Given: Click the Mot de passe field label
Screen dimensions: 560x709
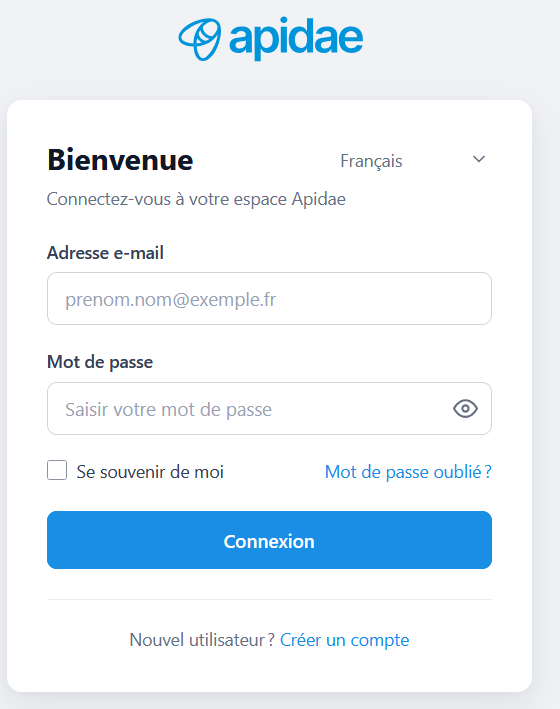Looking at the screenshot, I should 100,362.
